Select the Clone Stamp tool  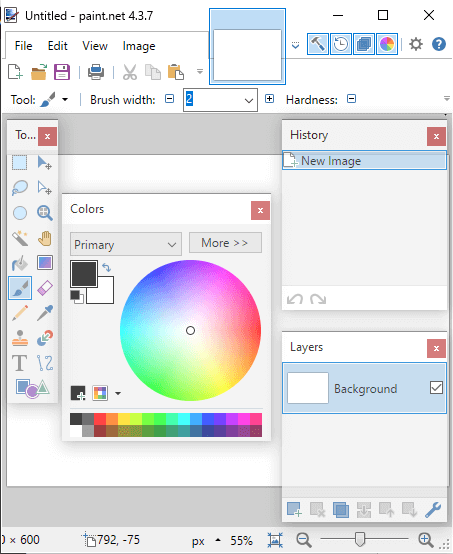coord(20,338)
